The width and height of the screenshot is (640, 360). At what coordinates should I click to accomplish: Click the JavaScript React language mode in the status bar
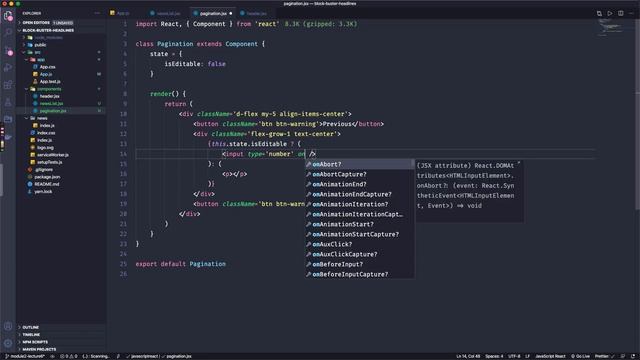coord(550,356)
